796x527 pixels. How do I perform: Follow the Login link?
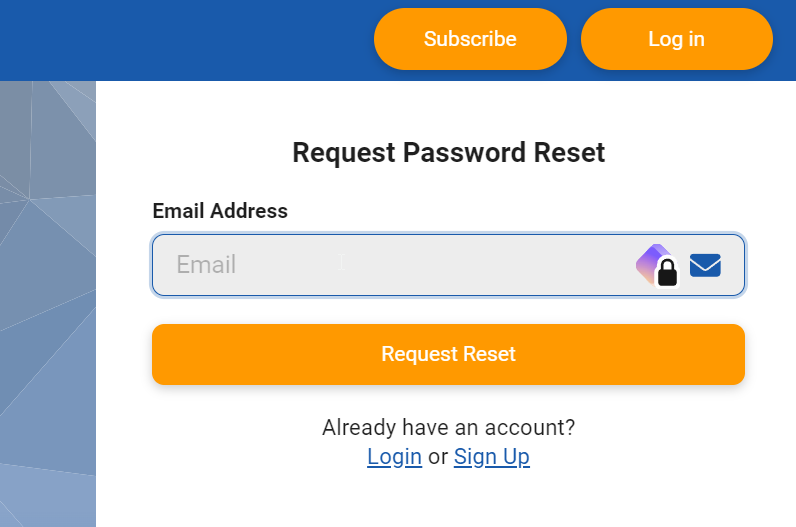[394, 457]
